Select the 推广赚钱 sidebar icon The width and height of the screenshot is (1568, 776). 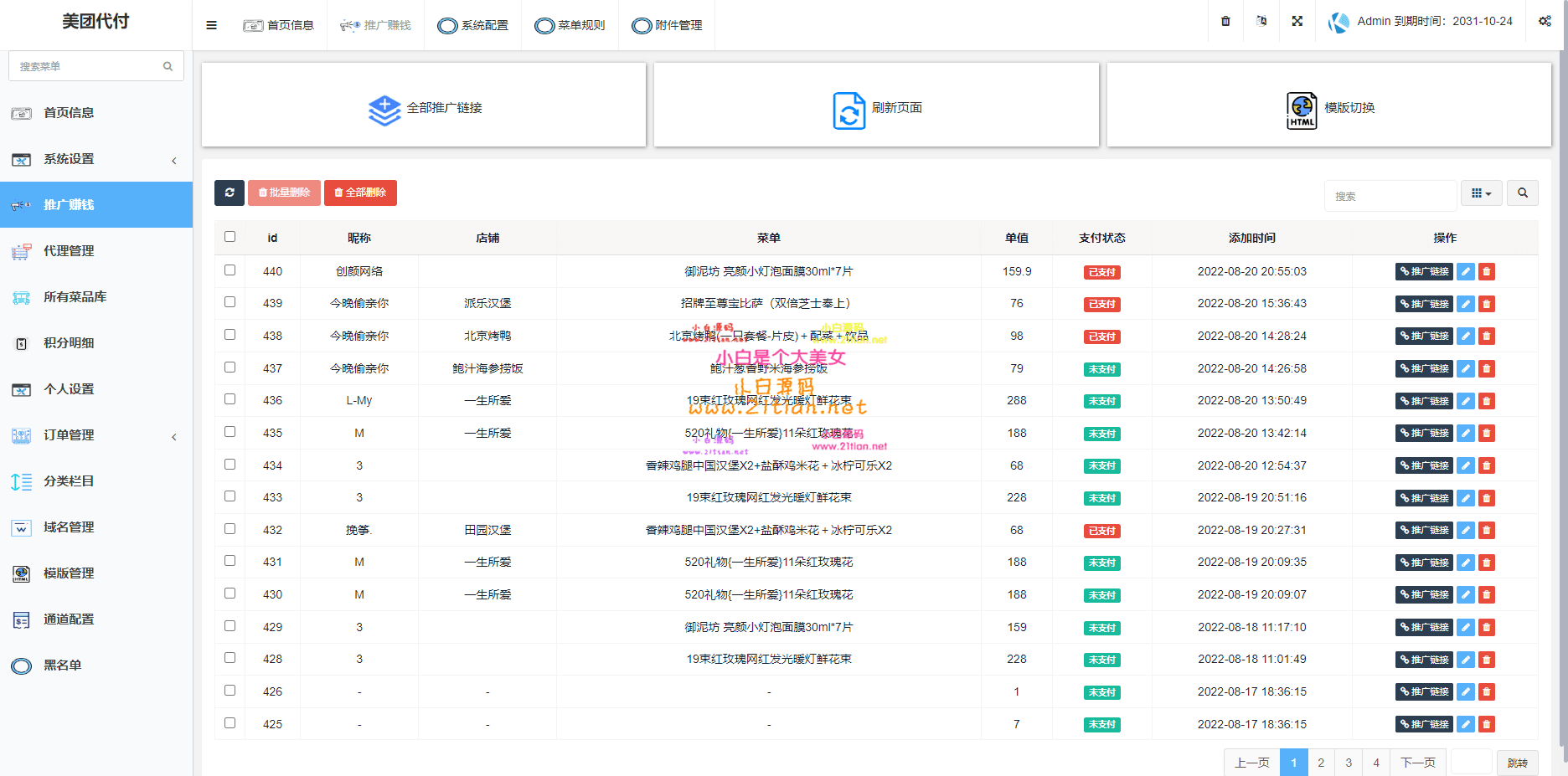tap(18, 204)
